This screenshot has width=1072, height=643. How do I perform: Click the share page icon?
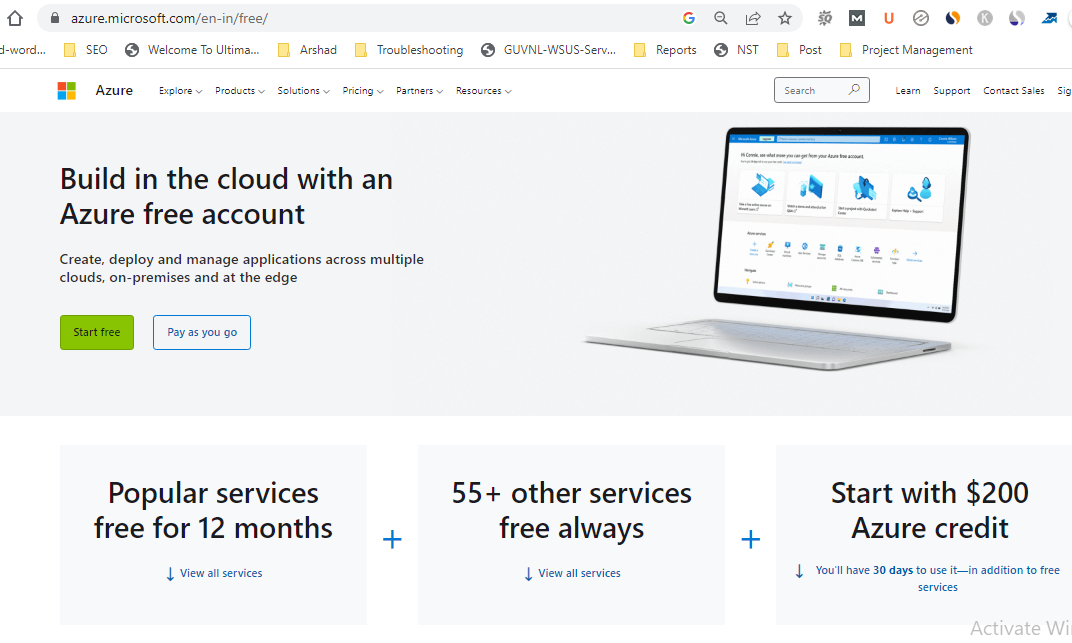[x=753, y=18]
